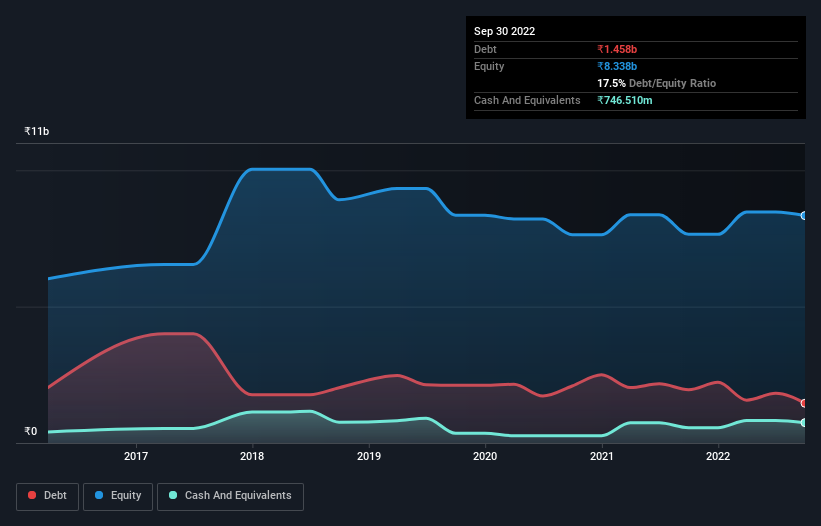The height and width of the screenshot is (526, 821).
Task: Select the 2020 x-axis label
Action: [x=485, y=456]
